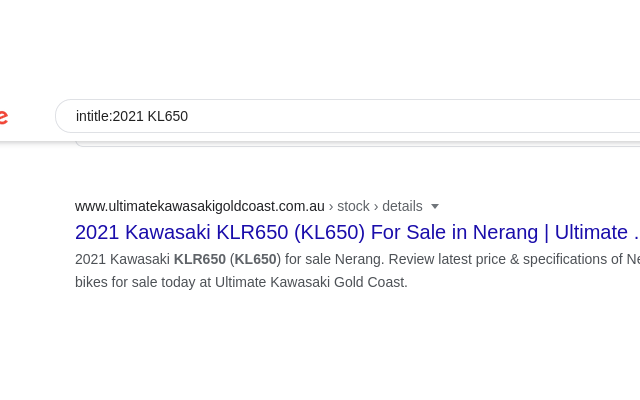The image size is (640, 400).
Task: Click the word Nerang in result title
Action: [505, 232]
